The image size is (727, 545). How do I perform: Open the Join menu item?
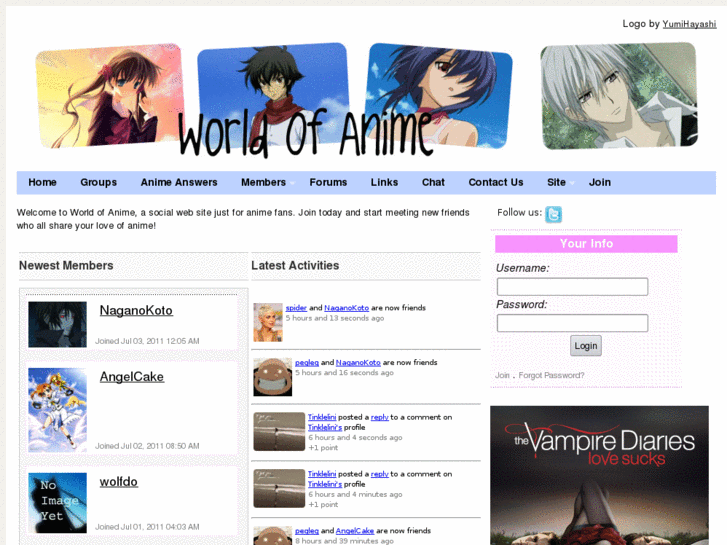point(599,182)
